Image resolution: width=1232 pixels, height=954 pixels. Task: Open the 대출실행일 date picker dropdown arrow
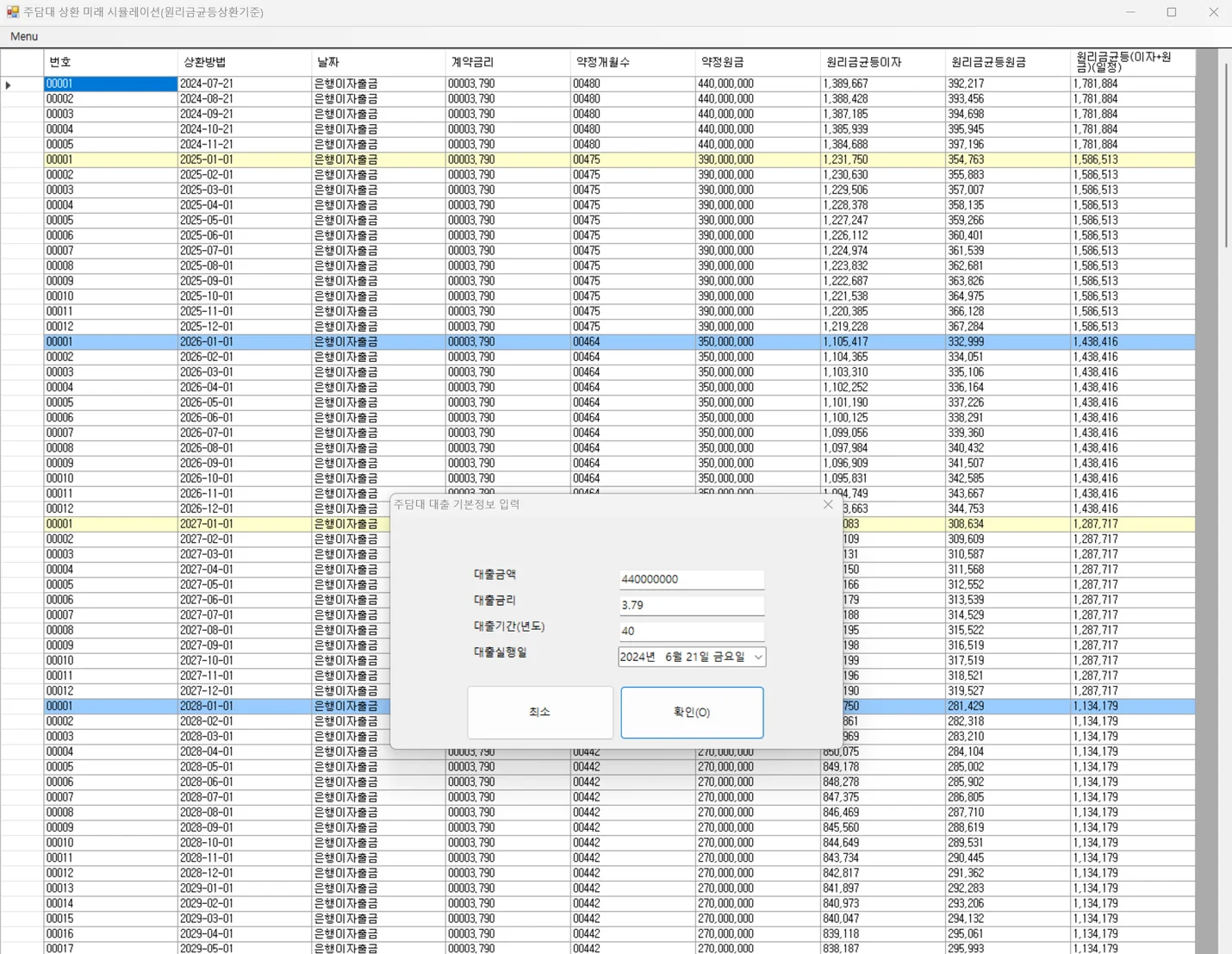pos(757,657)
